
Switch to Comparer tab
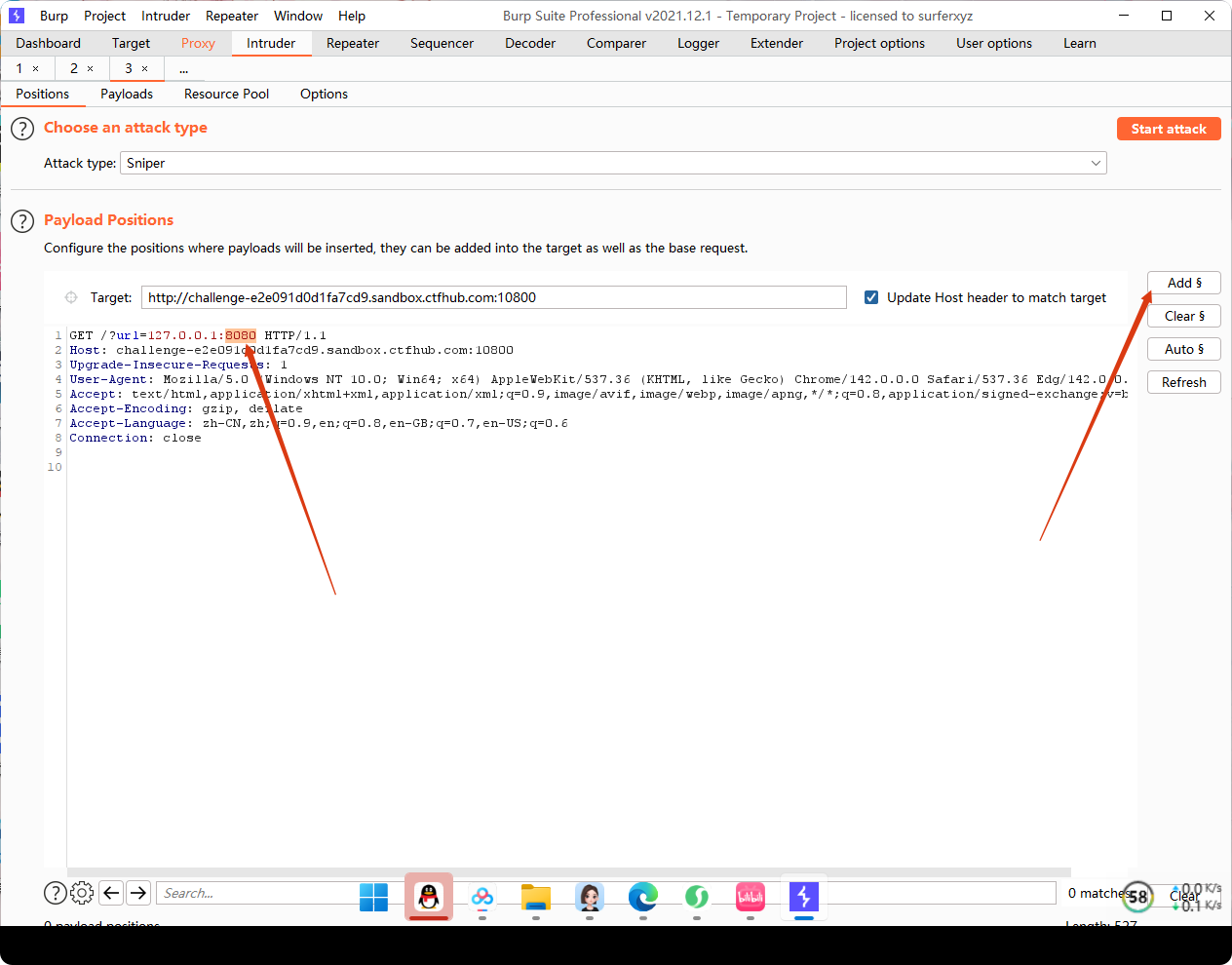point(616,43)
